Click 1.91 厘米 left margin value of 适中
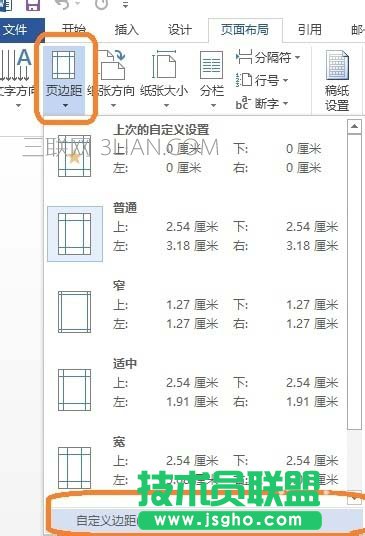The image size is (365, 536). click(192, 402)
